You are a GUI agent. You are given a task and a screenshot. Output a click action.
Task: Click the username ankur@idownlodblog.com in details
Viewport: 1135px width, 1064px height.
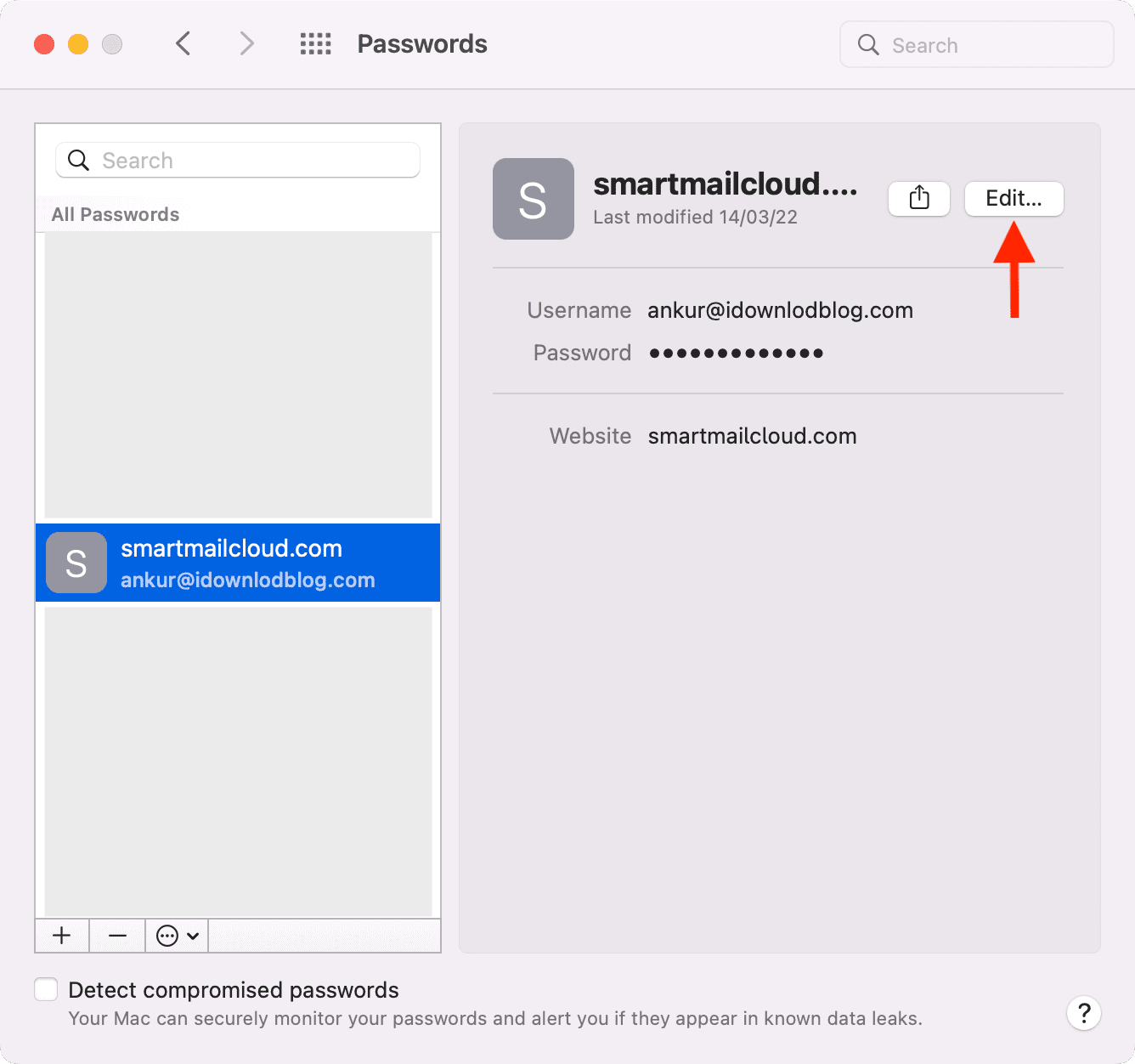(780, 310)
